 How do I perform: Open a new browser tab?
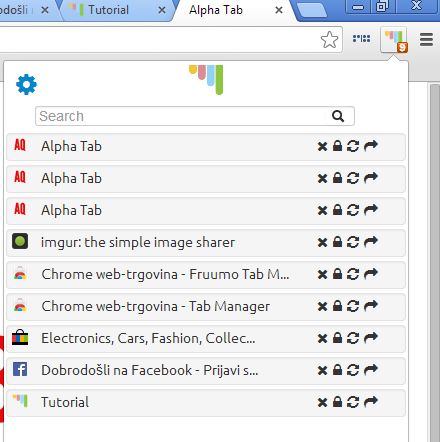312,9
